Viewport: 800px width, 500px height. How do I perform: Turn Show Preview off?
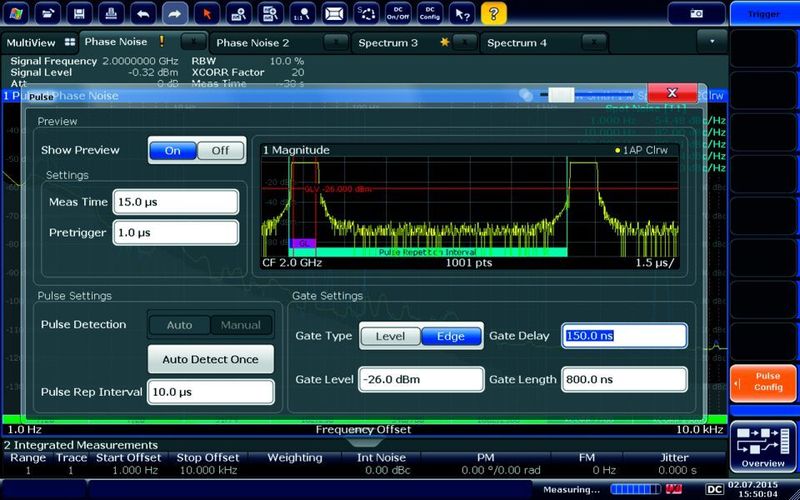(x=220, y=150)
